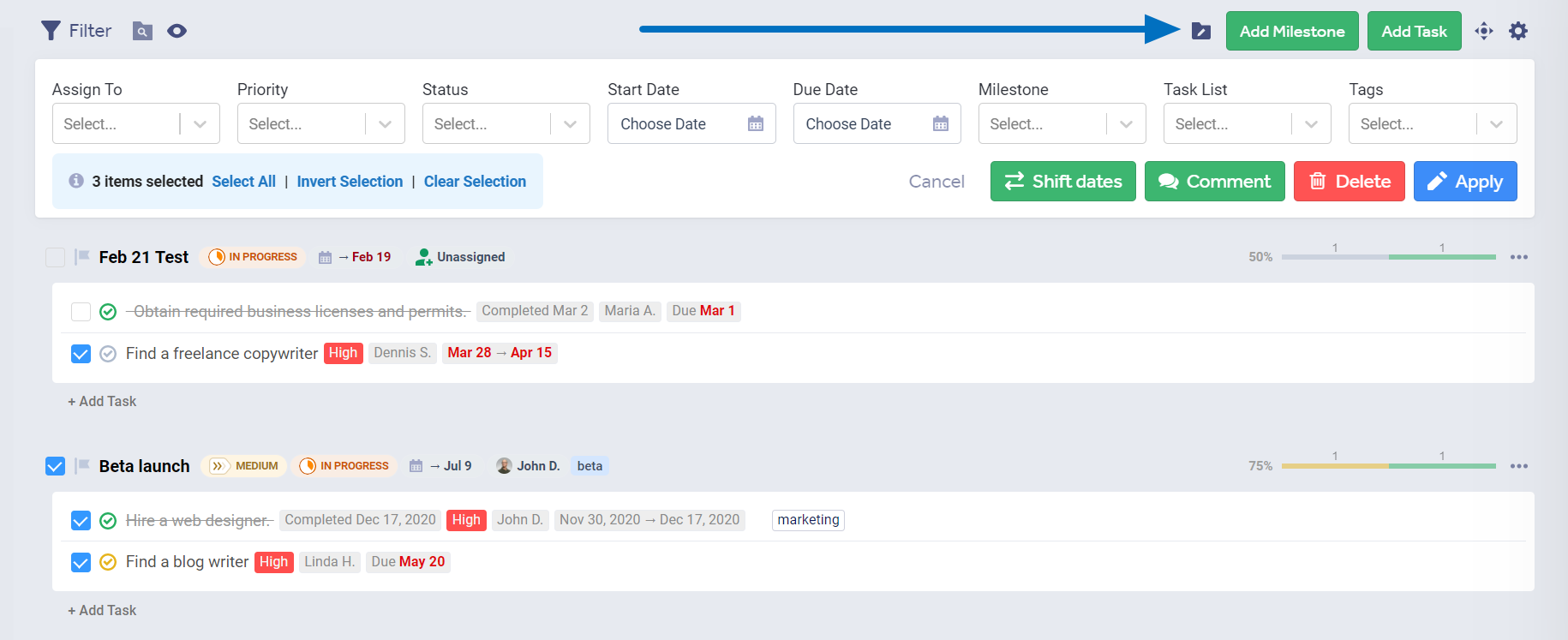Open the settings gear icon
This screenshot has height=640, width=1568.
(x=1517, y=32)
